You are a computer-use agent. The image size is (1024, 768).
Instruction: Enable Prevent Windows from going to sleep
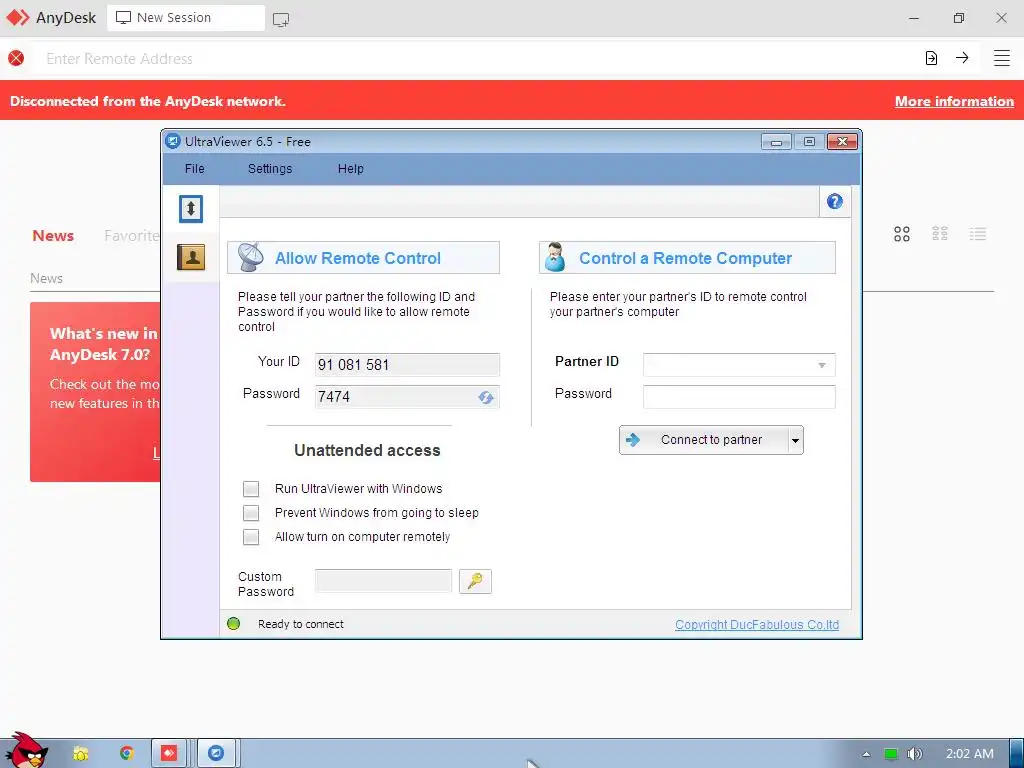(x=251, y=513)
